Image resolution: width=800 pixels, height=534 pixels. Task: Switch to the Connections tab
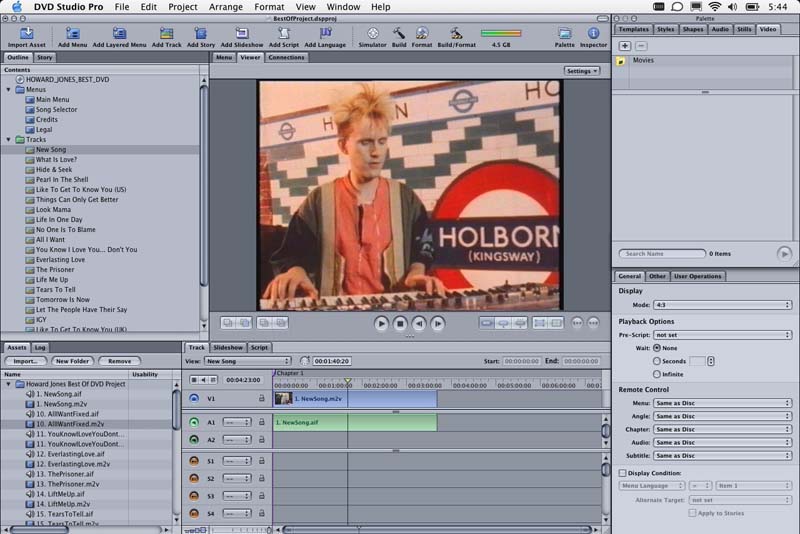286,58
